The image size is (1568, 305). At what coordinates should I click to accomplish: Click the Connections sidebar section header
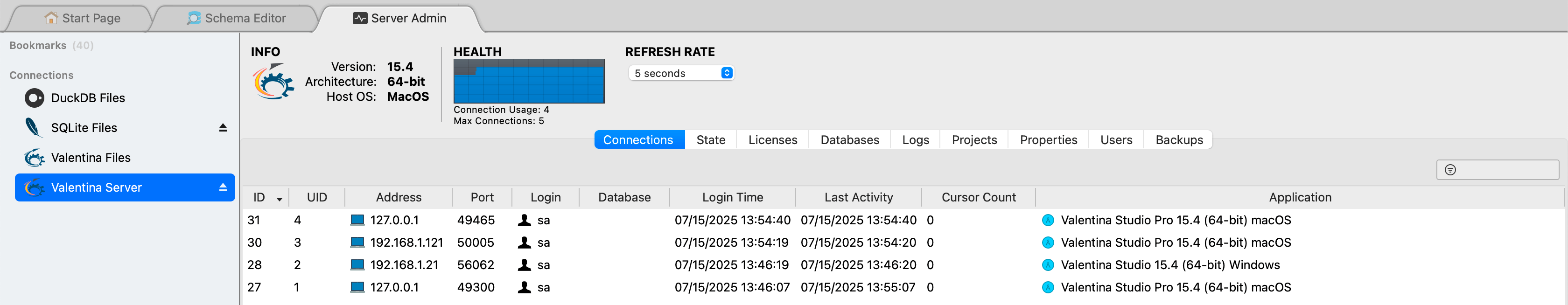click(x=42, y=76)
